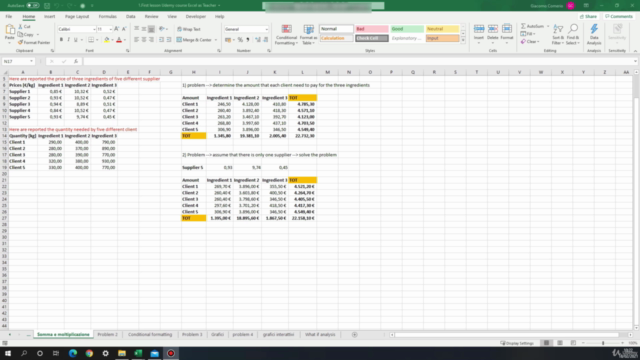Switch to Page Break Preview in status bar
Viewport: 640px width, 360px height.
point(573,343)
